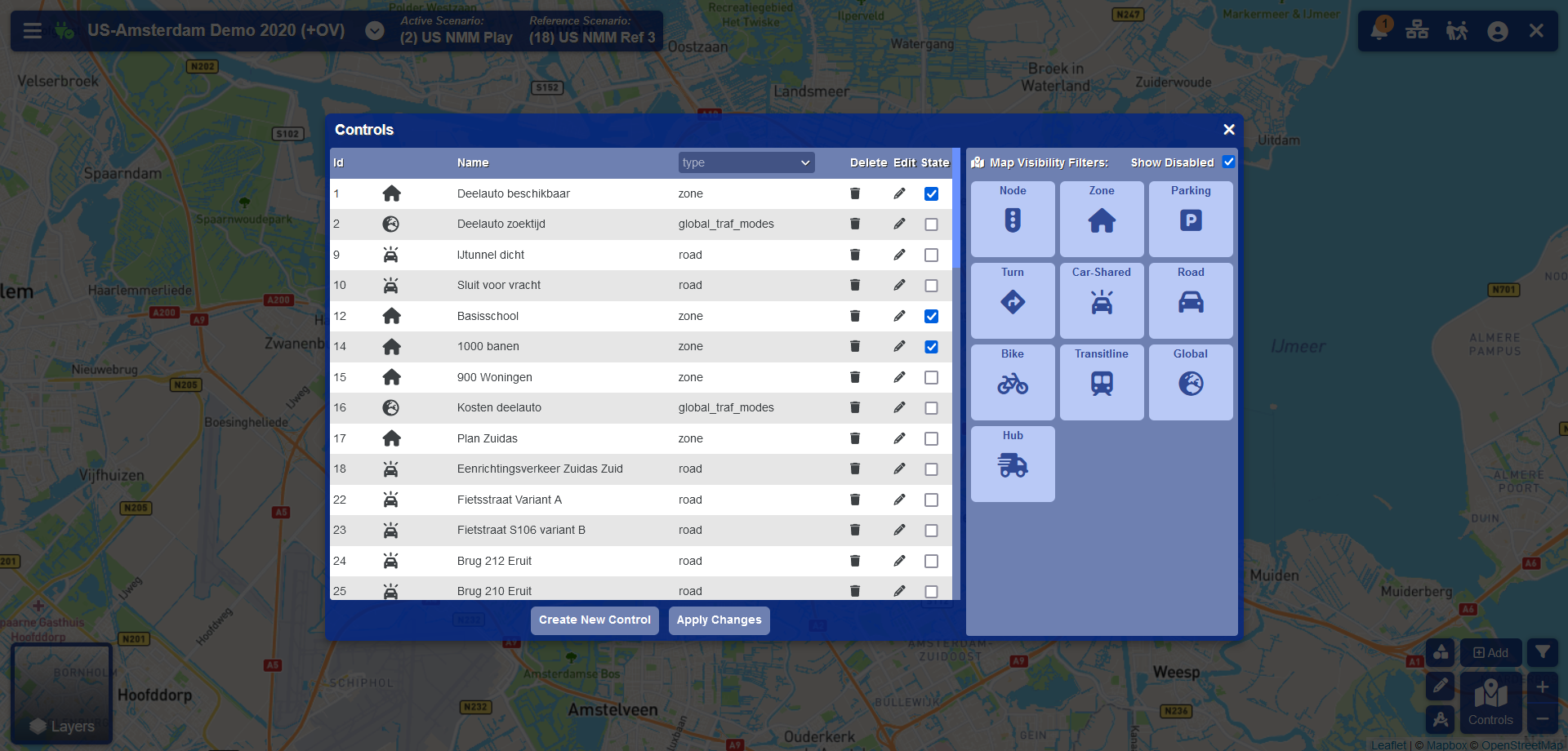Click Create New Control button
Image resolution: width=1568 pixels, height=751 pixels.
(595, 620)
